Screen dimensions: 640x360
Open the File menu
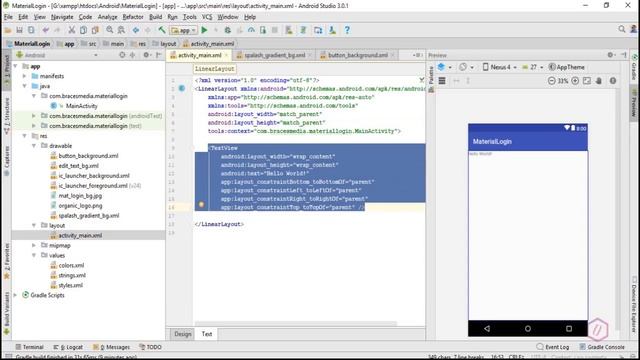click(8, 17)
